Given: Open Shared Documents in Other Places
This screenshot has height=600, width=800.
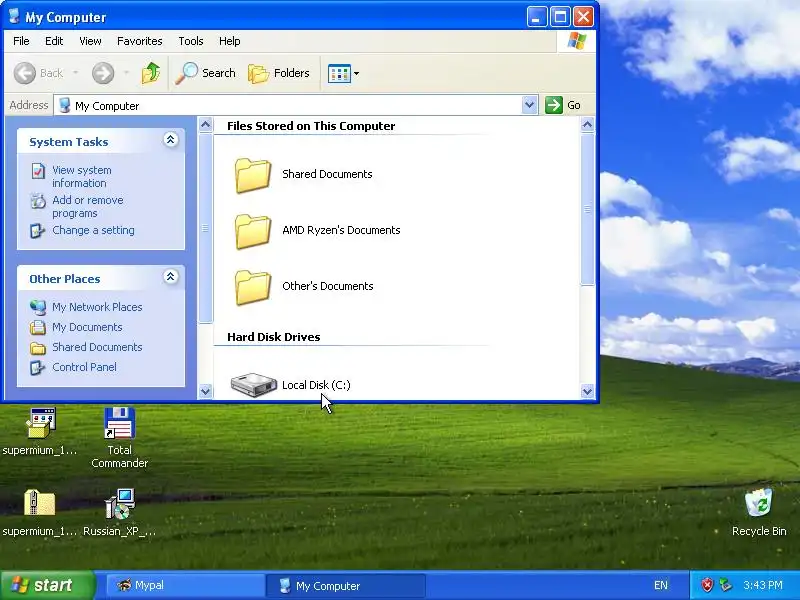Looking at the screenshot, I should click(97, 347).
